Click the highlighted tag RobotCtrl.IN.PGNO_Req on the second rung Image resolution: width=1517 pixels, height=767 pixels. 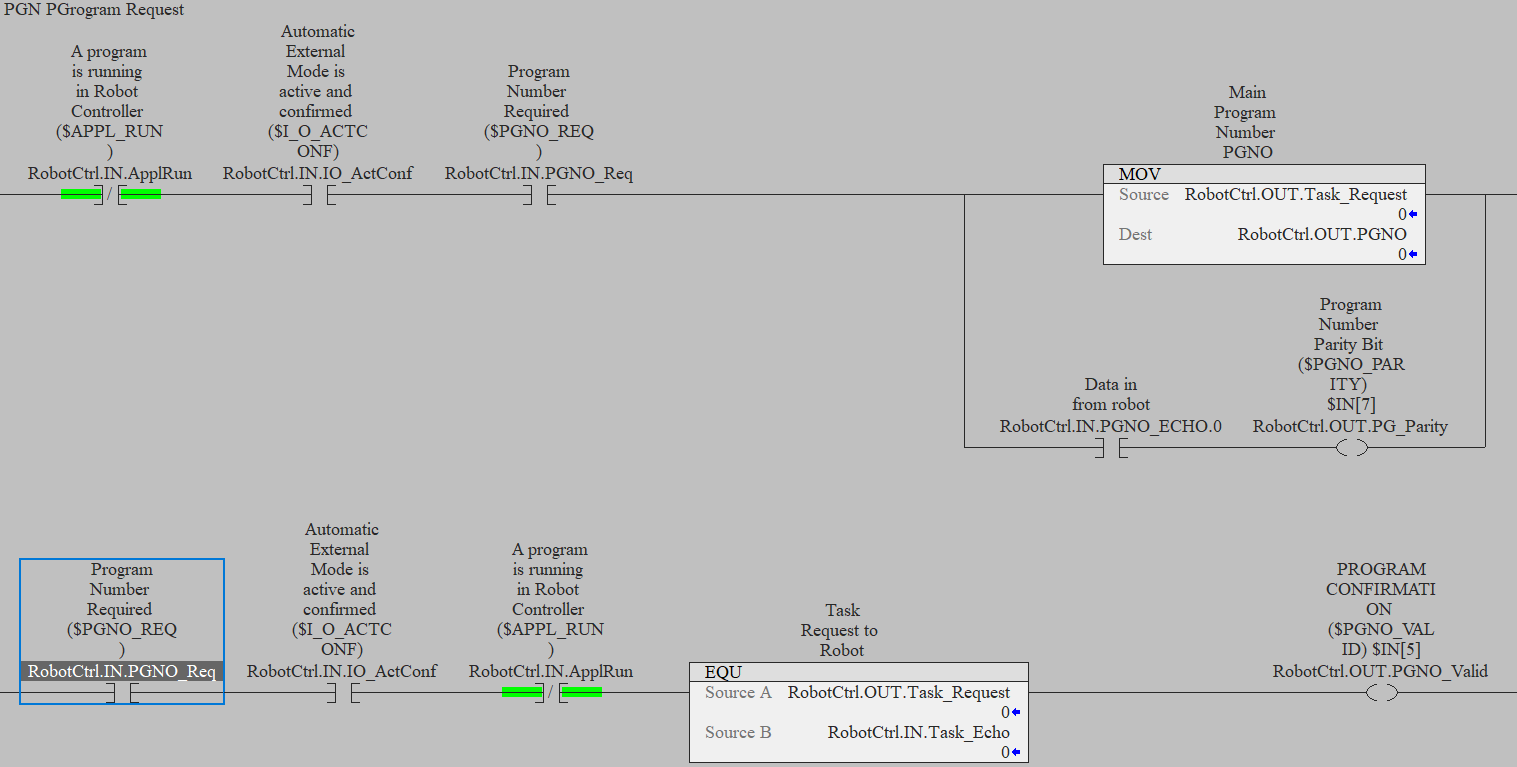(122, 671)
